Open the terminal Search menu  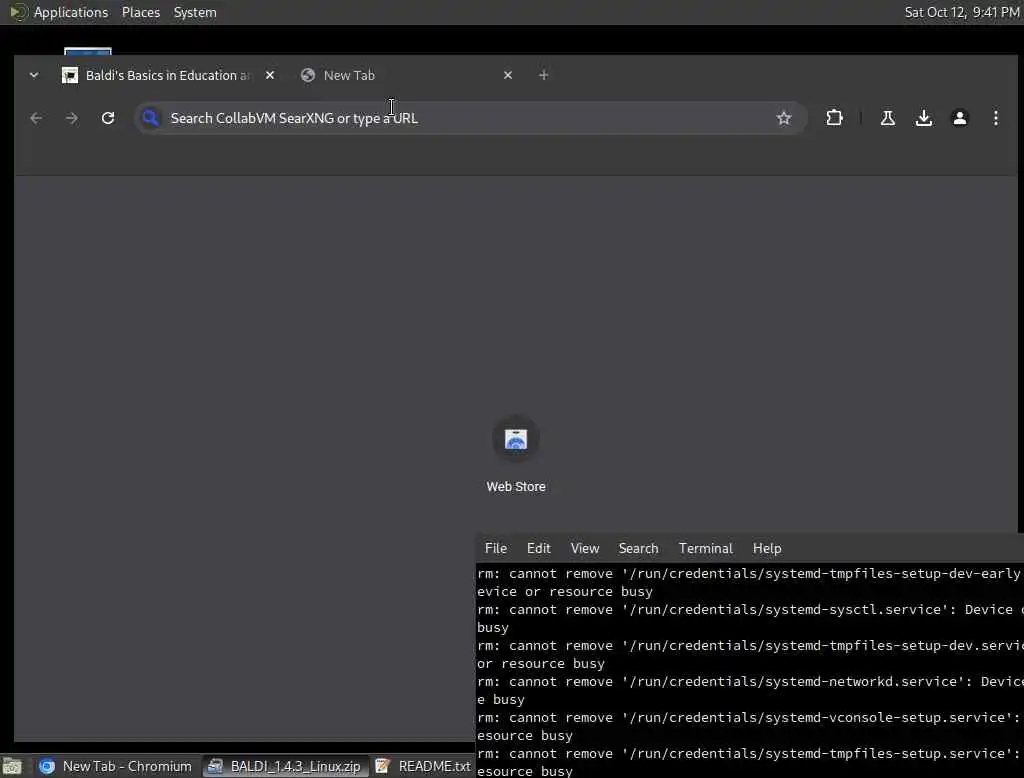tap(638, 548)
